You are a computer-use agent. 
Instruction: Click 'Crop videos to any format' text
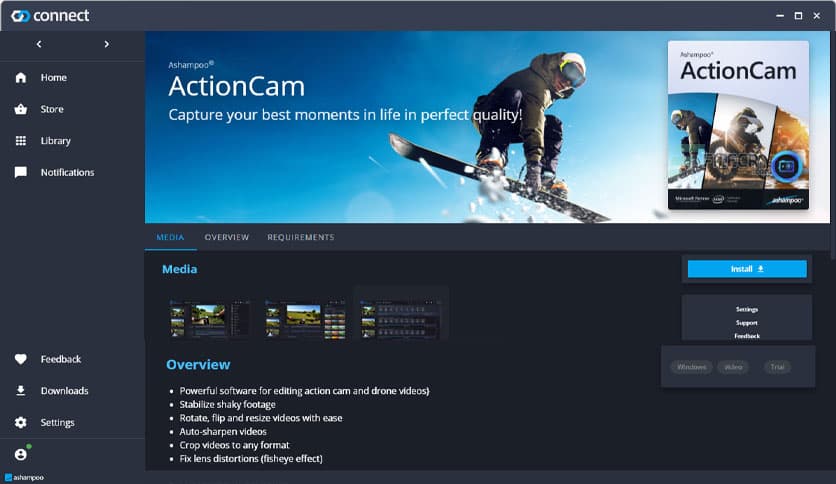(235, 445)
